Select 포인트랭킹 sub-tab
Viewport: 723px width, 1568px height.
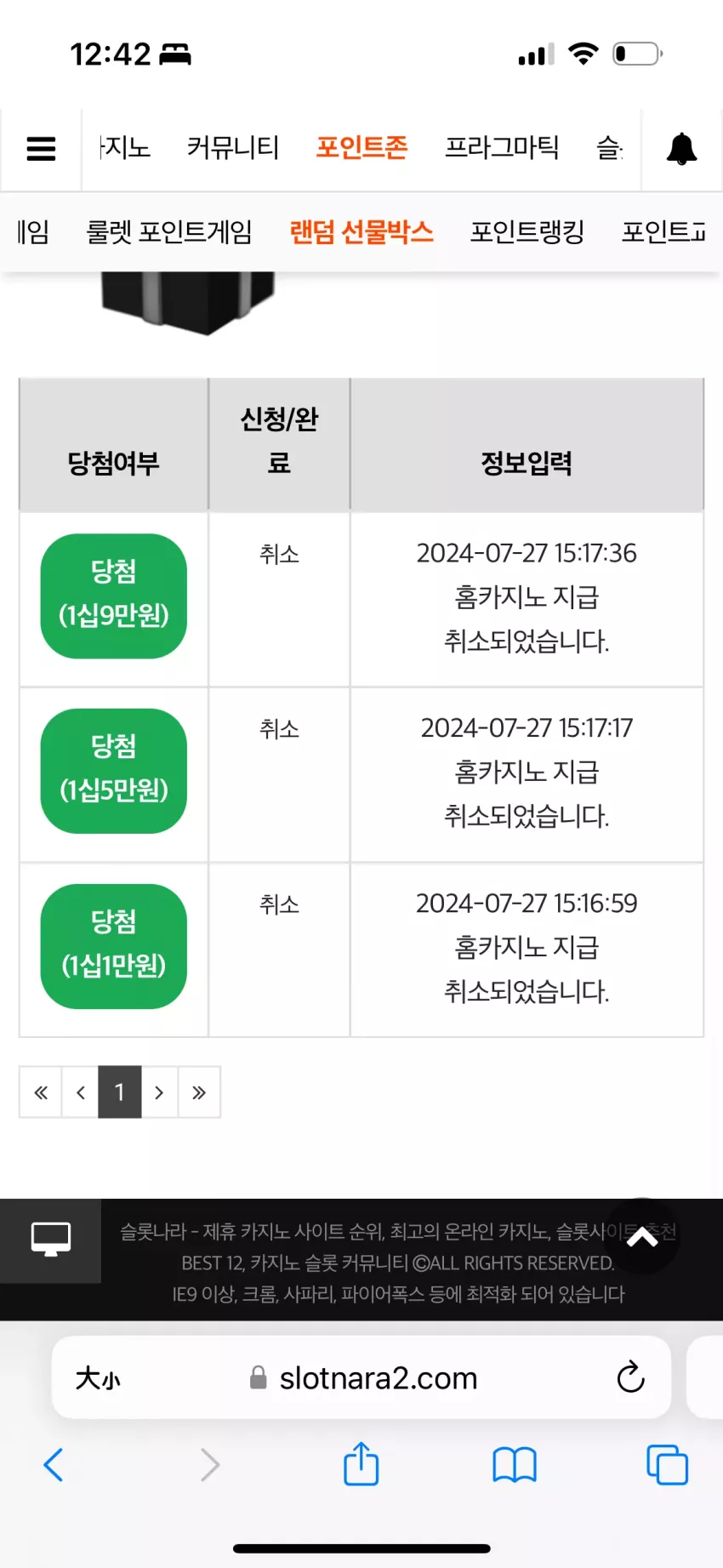(x=527, y=231)
